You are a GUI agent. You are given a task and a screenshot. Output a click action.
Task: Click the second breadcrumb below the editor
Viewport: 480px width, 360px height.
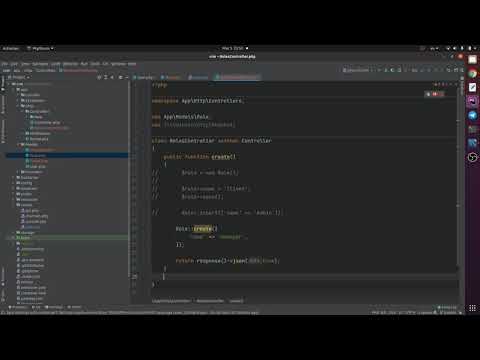click(210, 301)
